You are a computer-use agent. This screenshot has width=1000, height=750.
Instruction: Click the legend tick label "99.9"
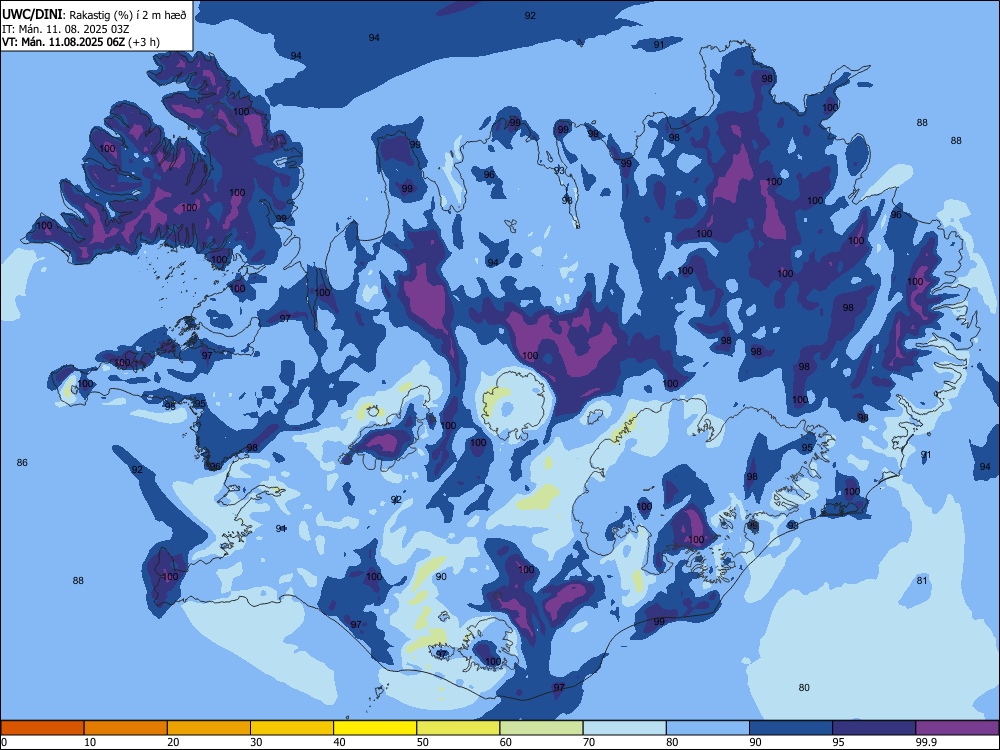927,742
